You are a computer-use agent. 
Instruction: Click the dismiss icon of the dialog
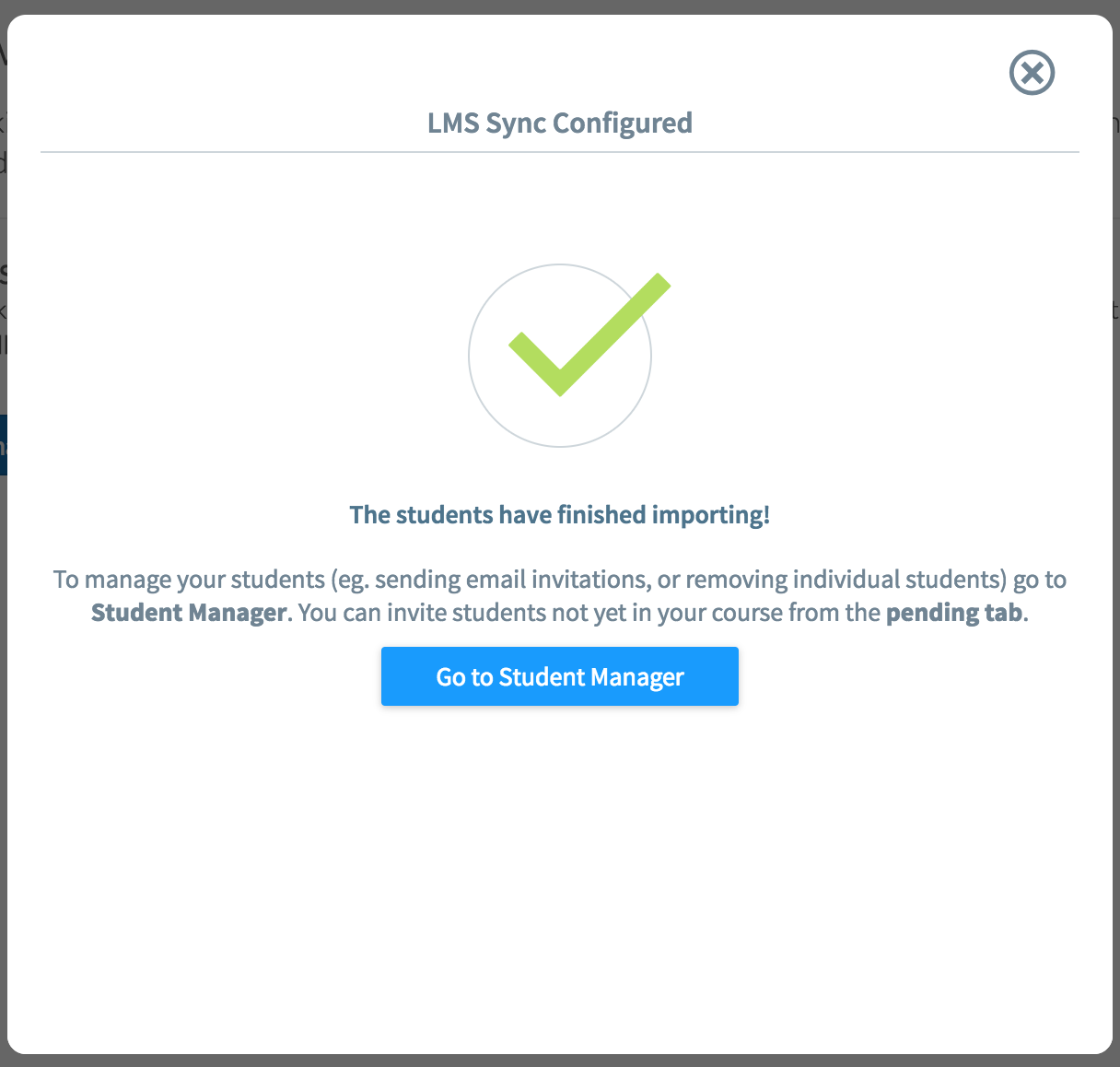(x=1032, y=73)
